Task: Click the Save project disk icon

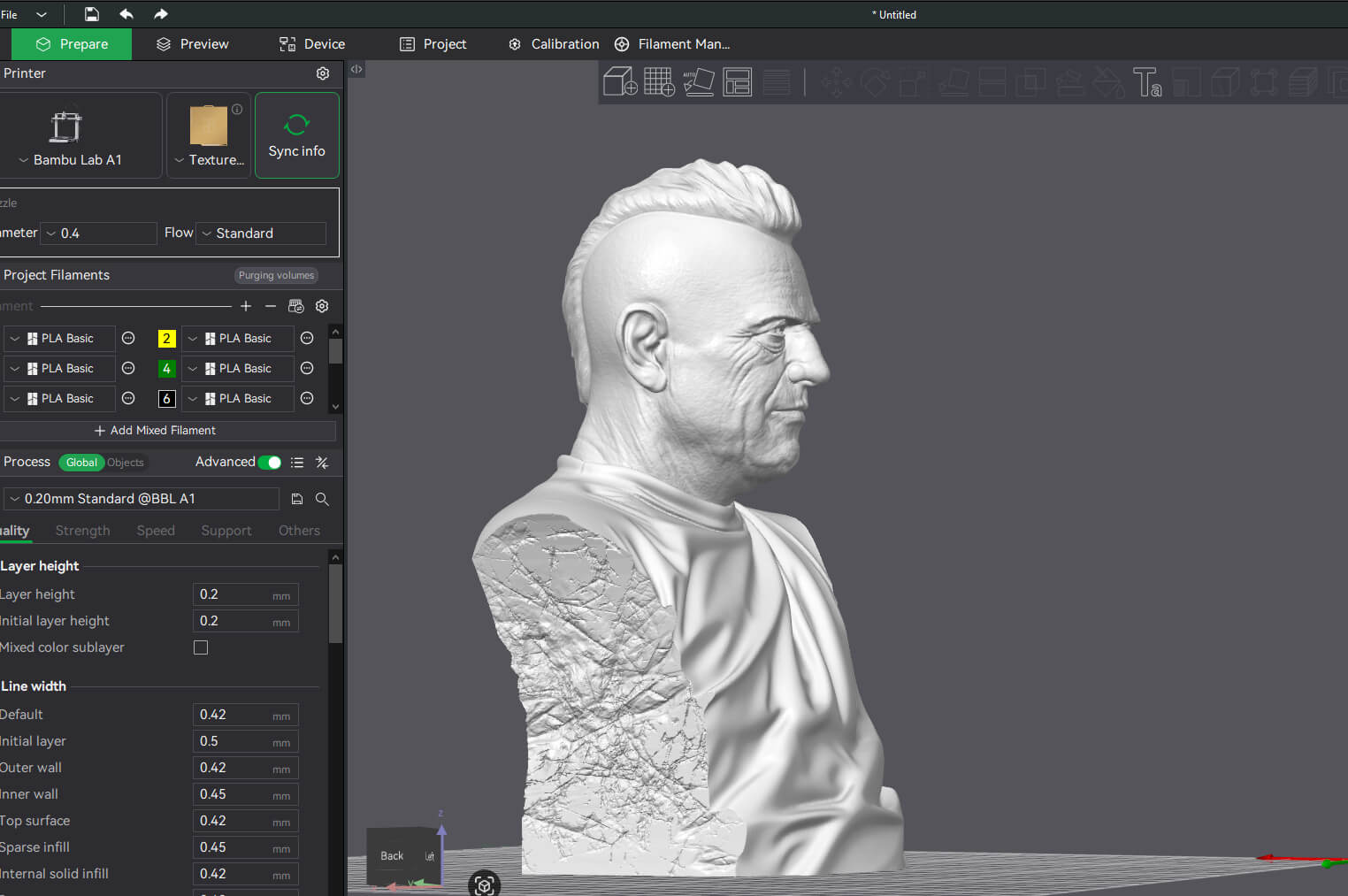Action: [92, 14]
